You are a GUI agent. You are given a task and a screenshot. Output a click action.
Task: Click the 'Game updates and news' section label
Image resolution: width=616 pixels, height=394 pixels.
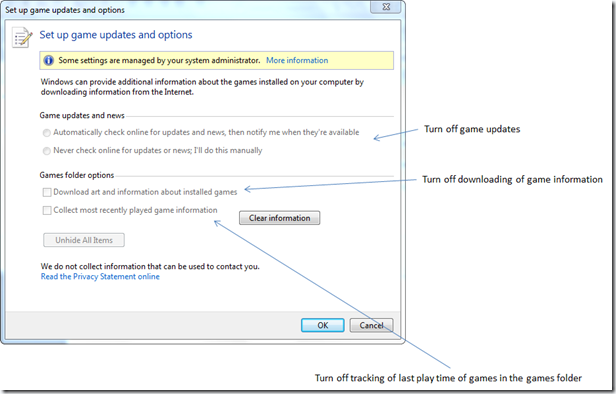click(82, 115)
